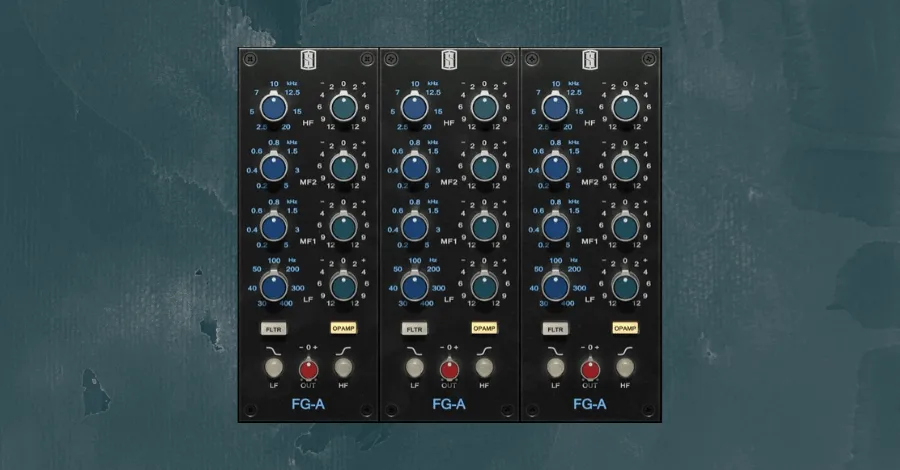Click the MF2 gain knob in right module

click(x=625, y=167)
